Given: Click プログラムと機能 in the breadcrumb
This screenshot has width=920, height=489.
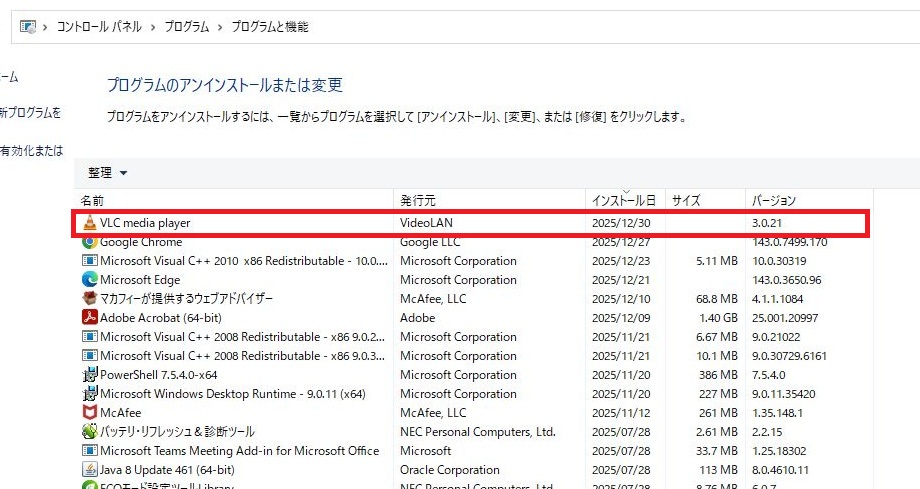Looking at the screenshot, I should pyautogui.click(x=270, y=27).
